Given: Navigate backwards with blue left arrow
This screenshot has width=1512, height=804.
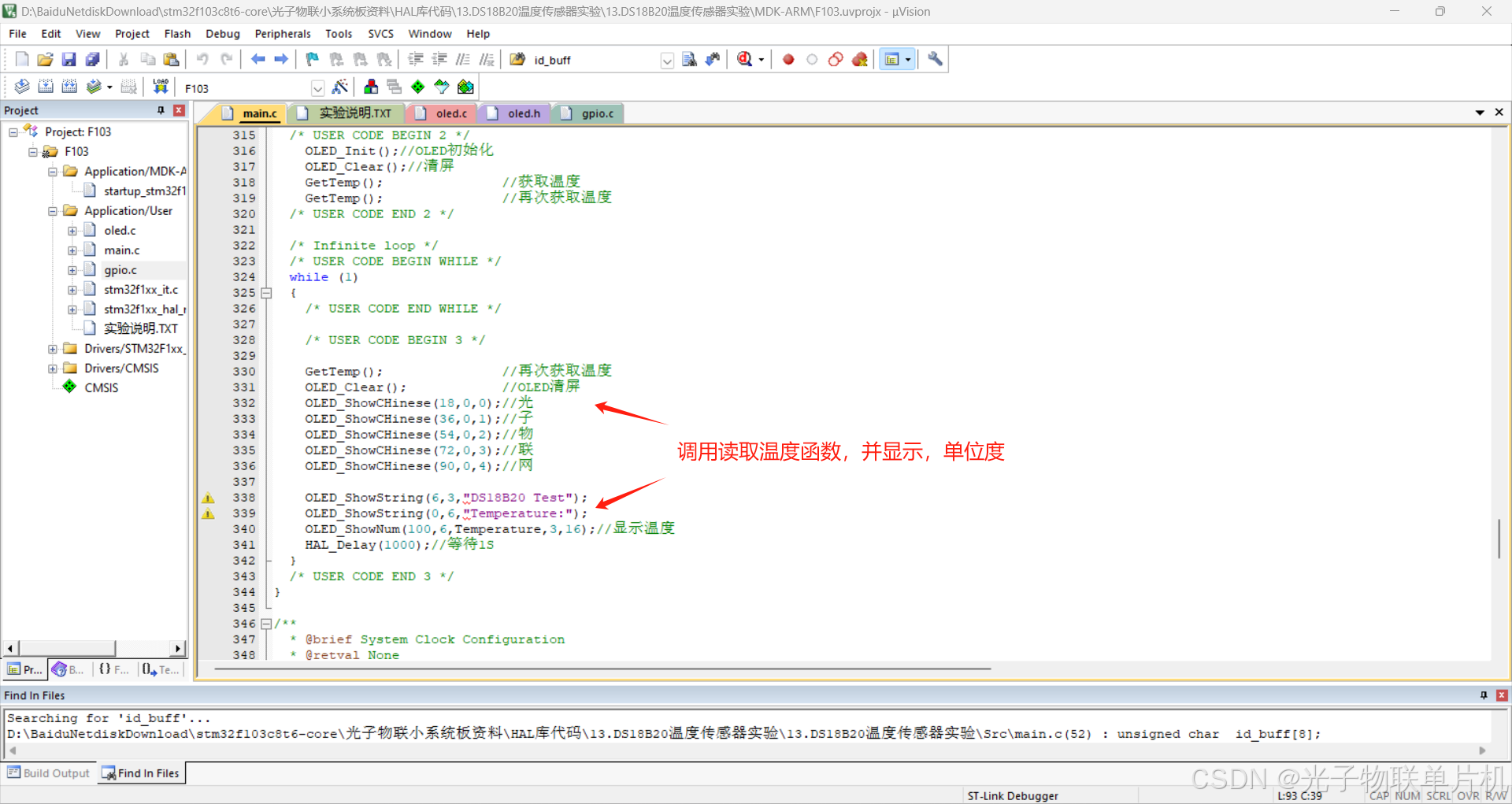Looking at the screenshot, I should (x=258, y=59).
